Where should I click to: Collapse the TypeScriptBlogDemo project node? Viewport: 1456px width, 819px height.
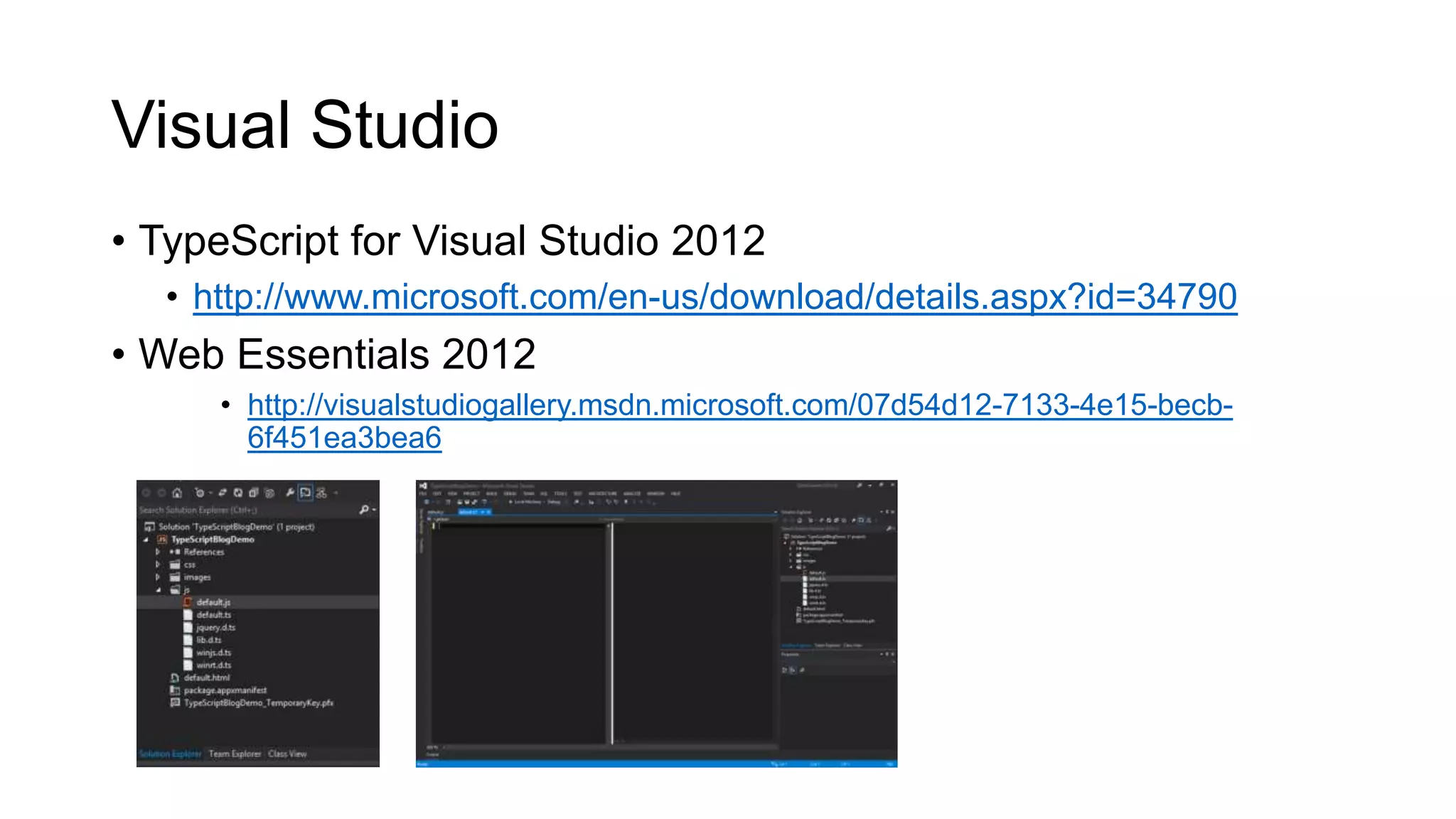tap(146, 540)
